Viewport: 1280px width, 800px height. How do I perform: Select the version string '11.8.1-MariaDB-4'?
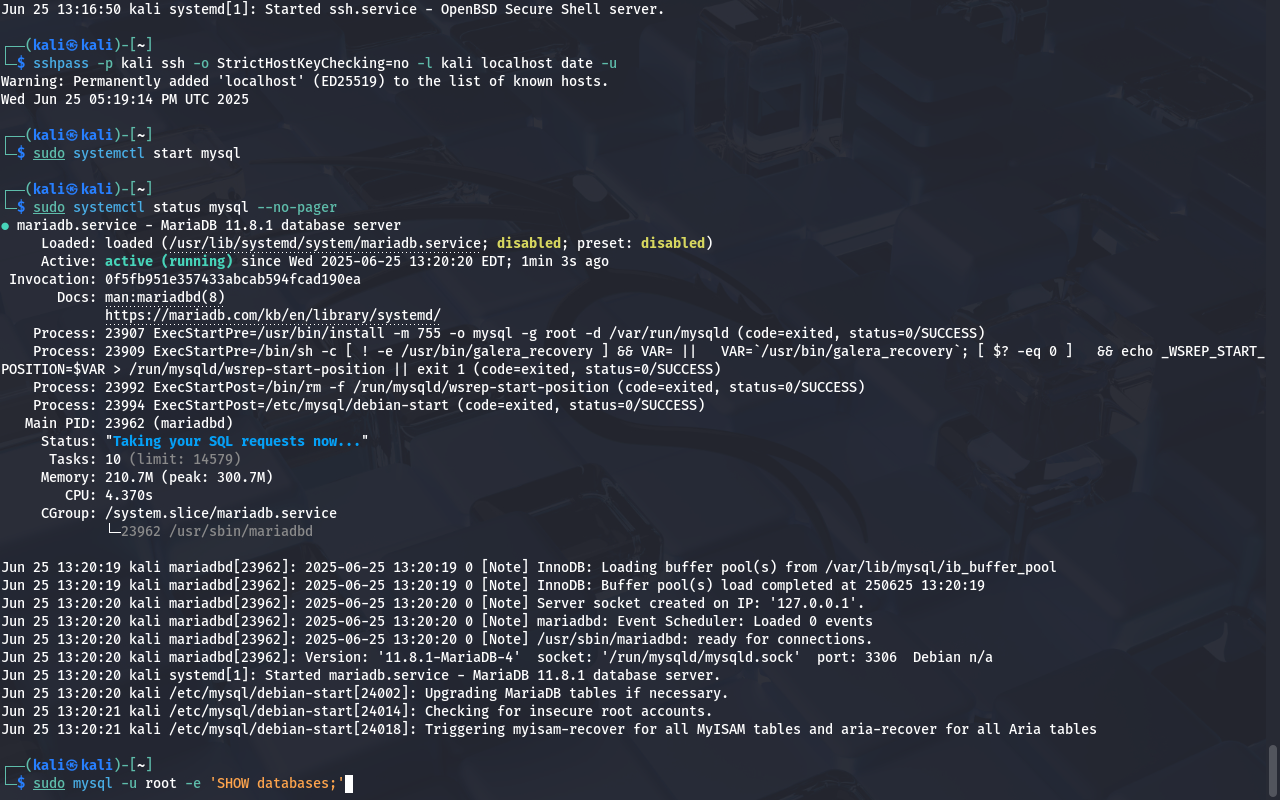(x=449, y=657)
